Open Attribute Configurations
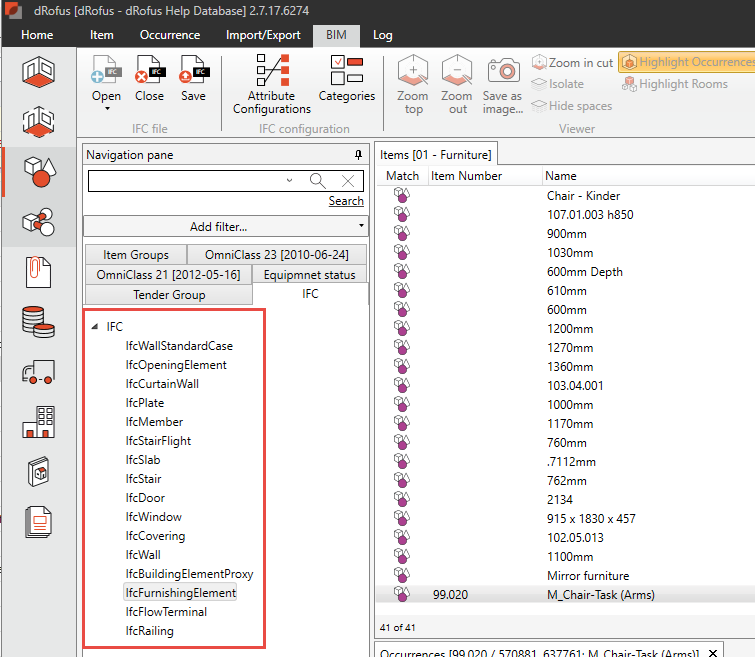This screenshot has height=657, width=755. (x=272, y=84)
